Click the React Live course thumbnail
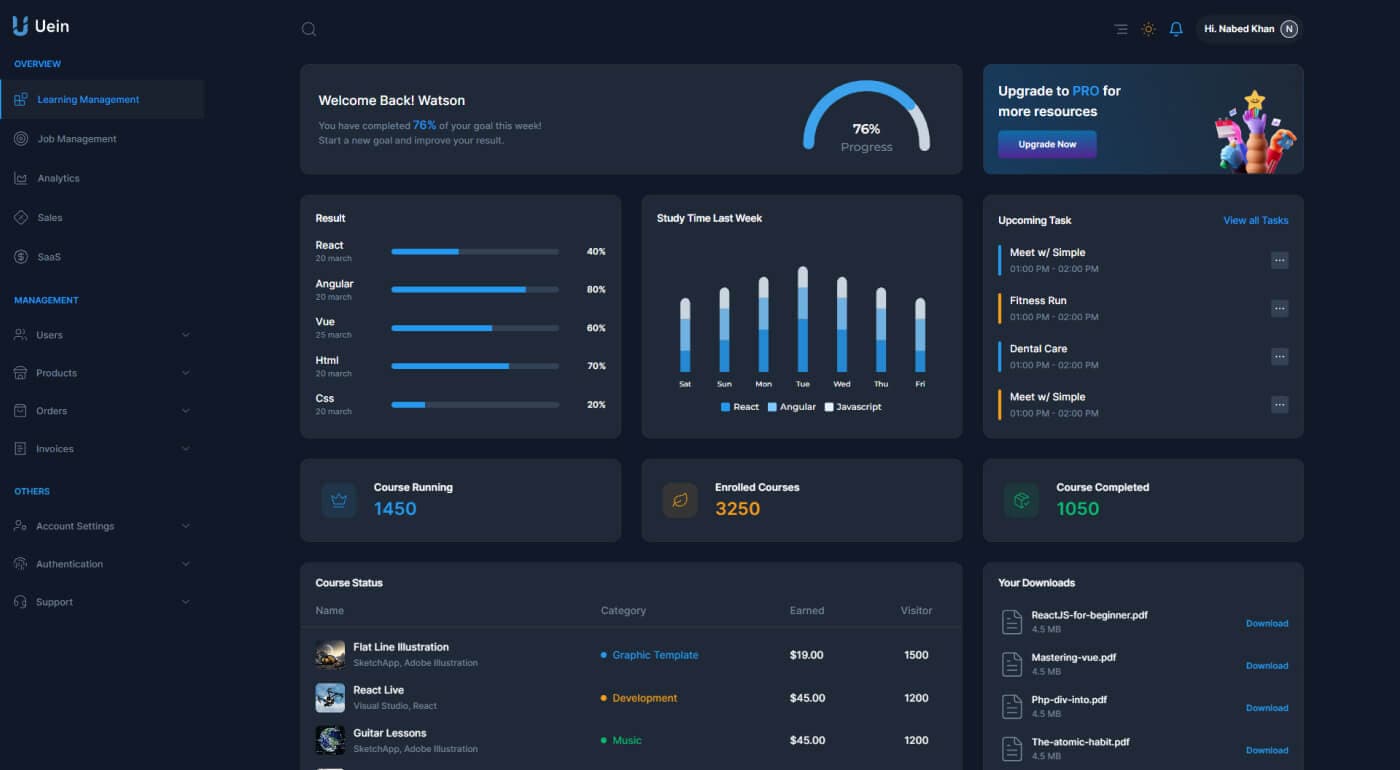 [330, 698]
